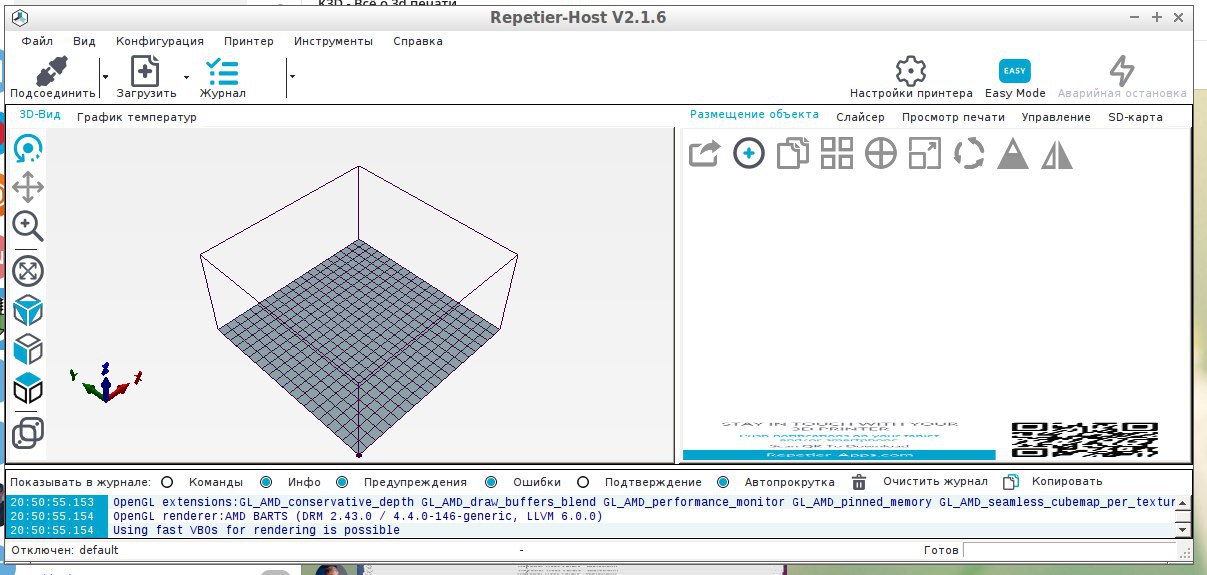
Task: Open the Файл menu
Action: point(37,41)
